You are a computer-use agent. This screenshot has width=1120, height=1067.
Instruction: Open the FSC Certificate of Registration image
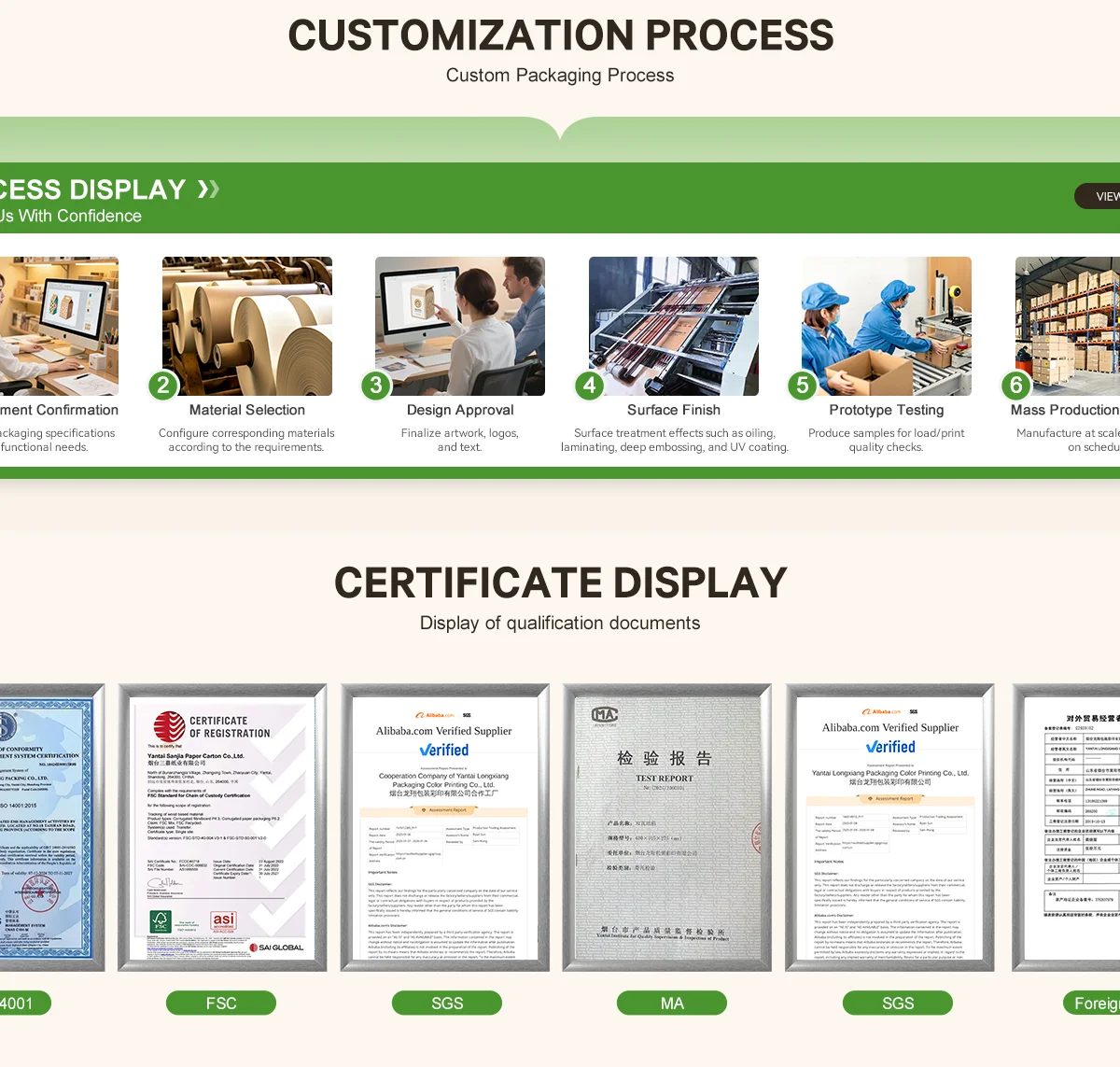[x=222, y=828]
